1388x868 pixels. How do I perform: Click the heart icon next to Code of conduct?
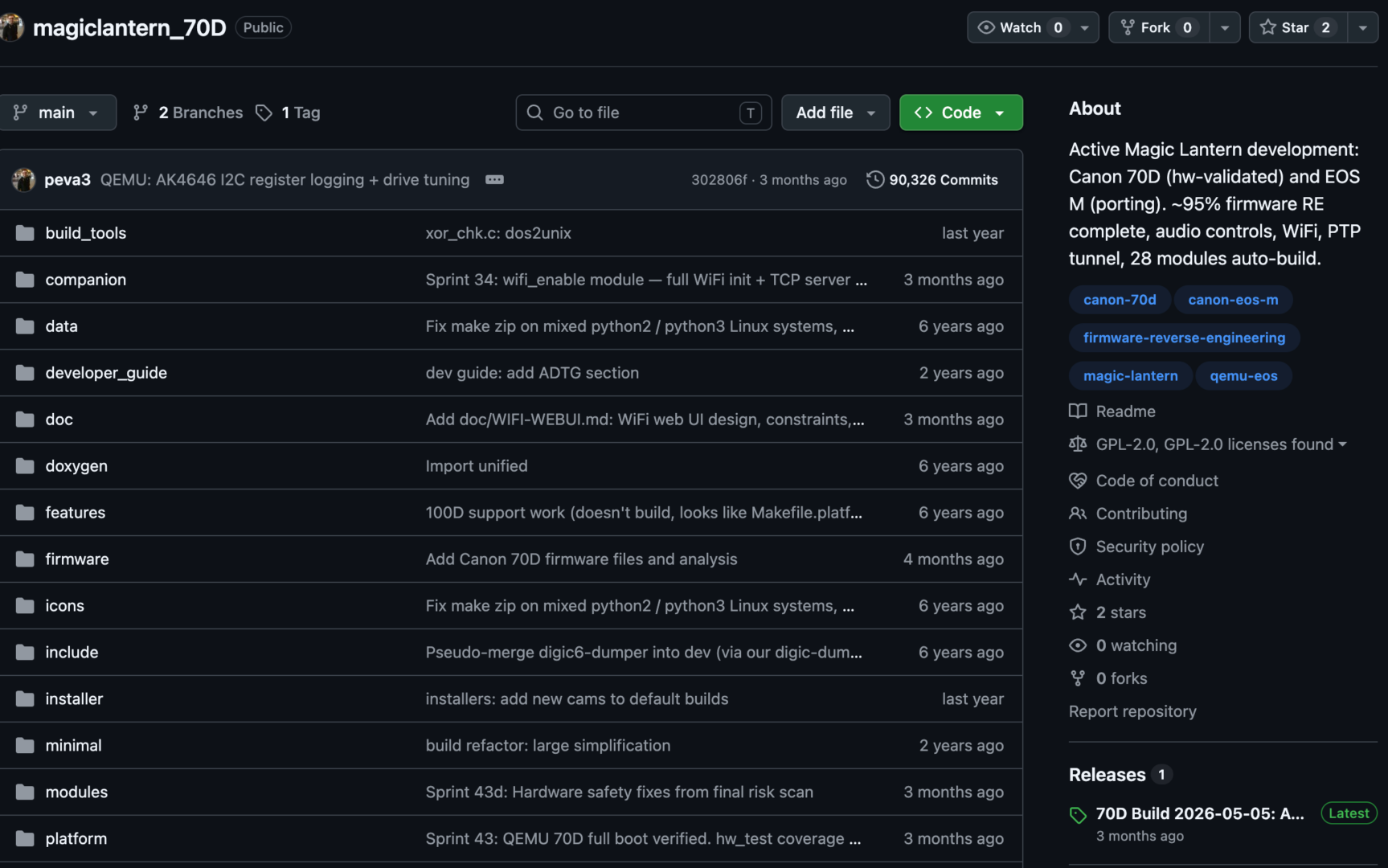click(1078, 481)
